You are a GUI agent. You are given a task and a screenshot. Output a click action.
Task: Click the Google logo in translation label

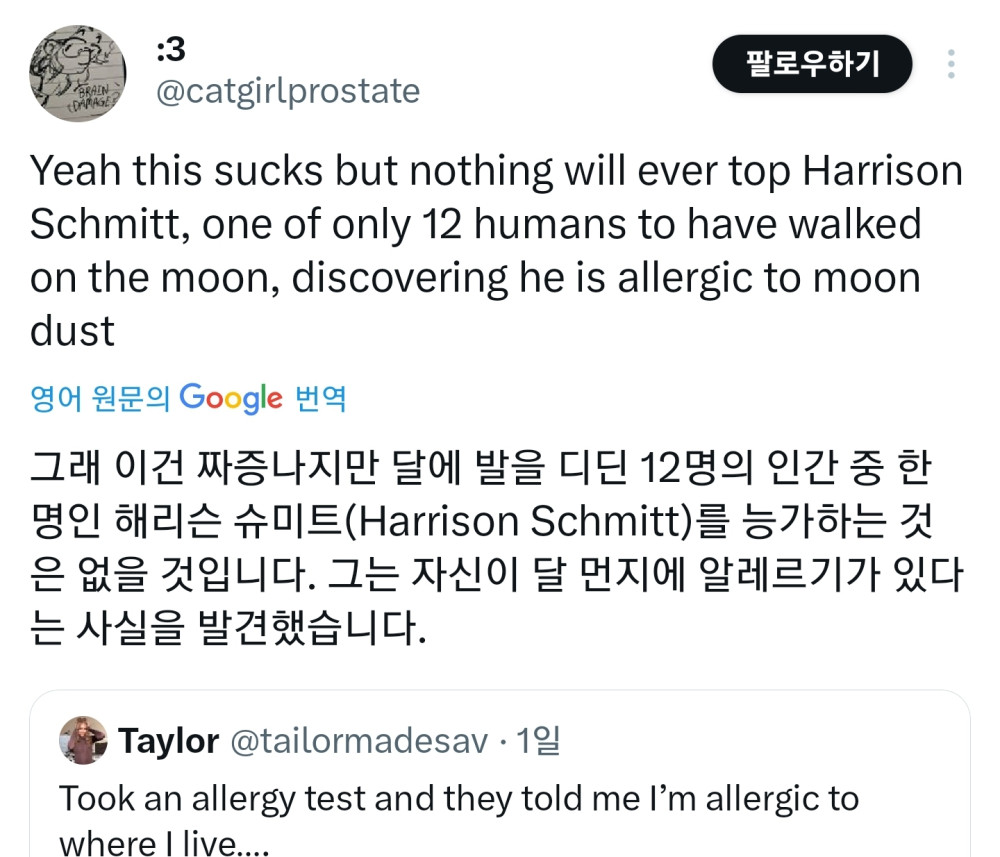pyautogui.click(x=231, y=398)
